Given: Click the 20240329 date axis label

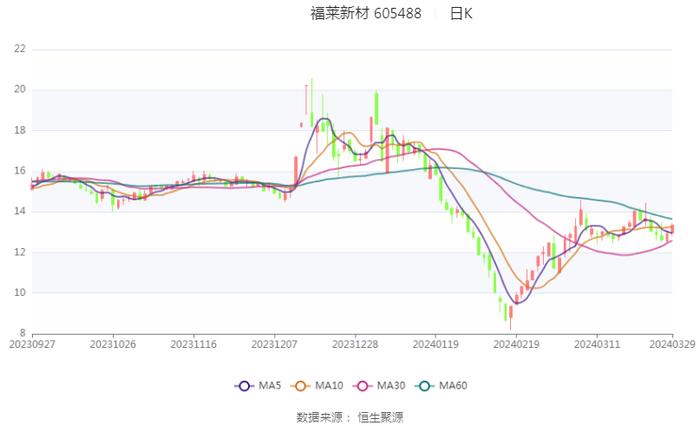Looking at the screenshot, I should (672, 343).
